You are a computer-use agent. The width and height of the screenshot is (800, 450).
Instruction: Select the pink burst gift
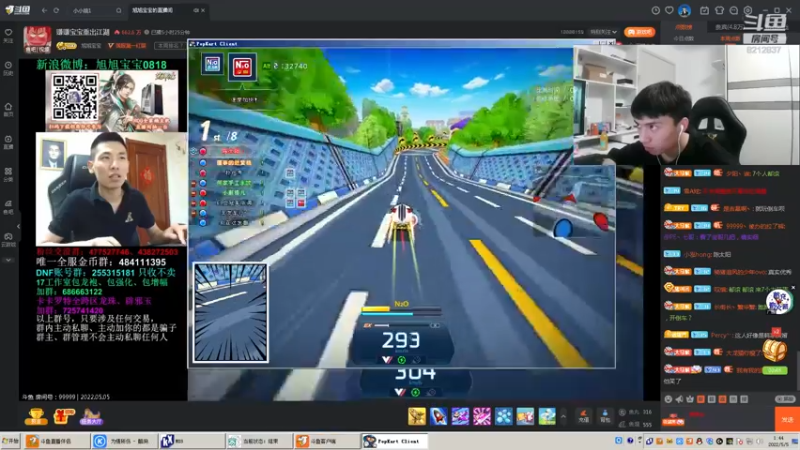tap(482, 416)
